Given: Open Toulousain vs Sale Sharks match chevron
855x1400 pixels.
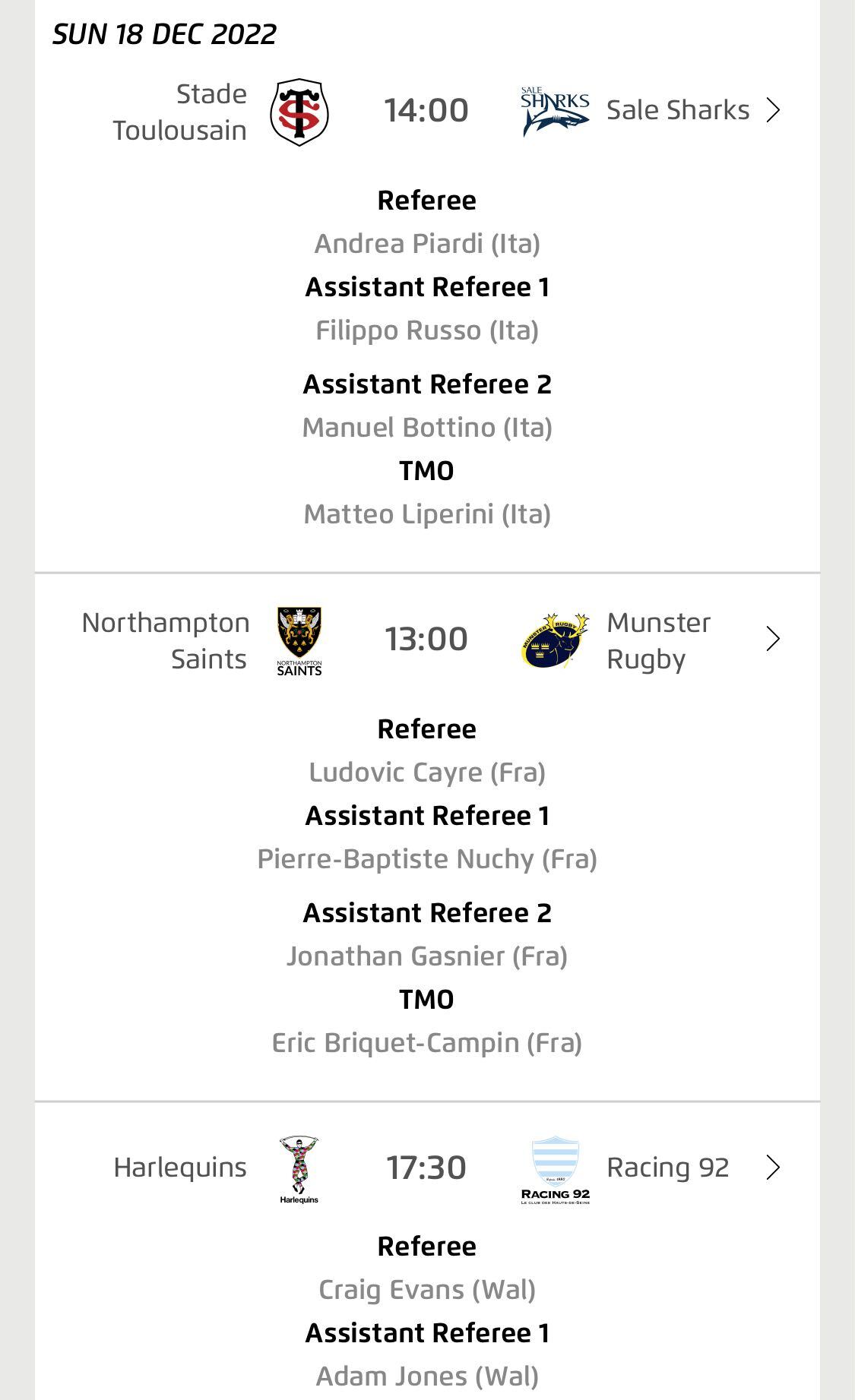Looking at the screenshot, I should click(773, 111).
